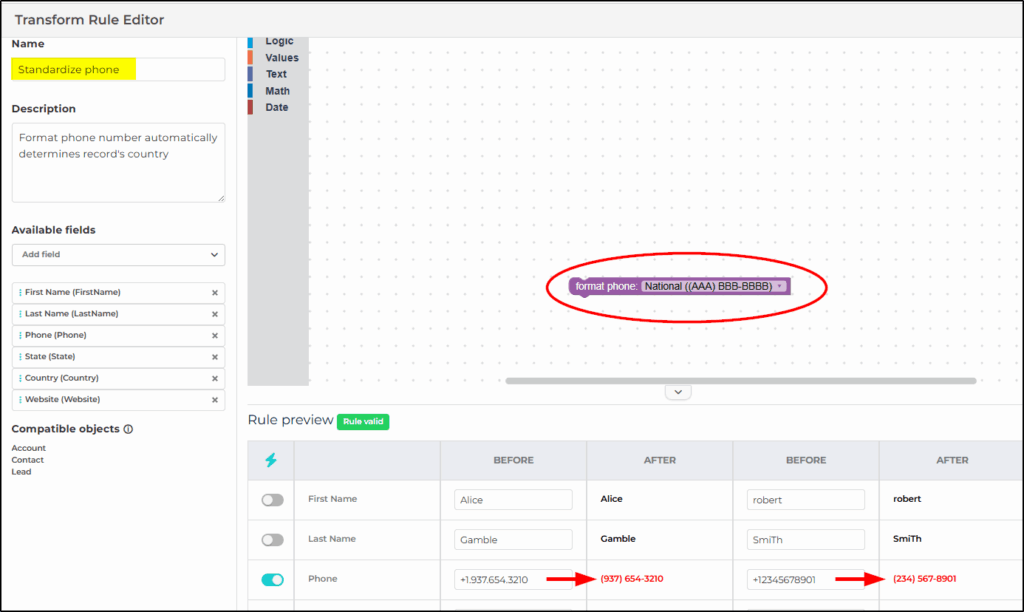
Task: Click the Rule valid status badge
Action: coord(363,421)
